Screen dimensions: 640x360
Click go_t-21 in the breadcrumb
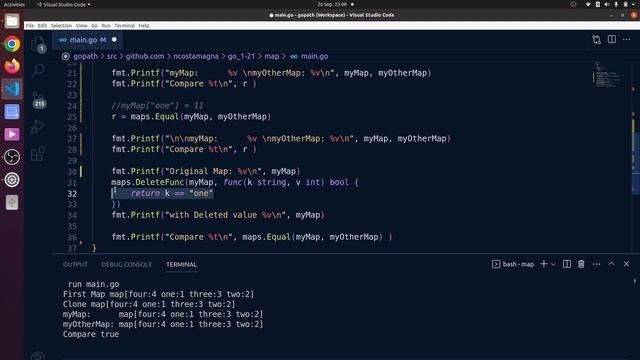tap(241, 56)
